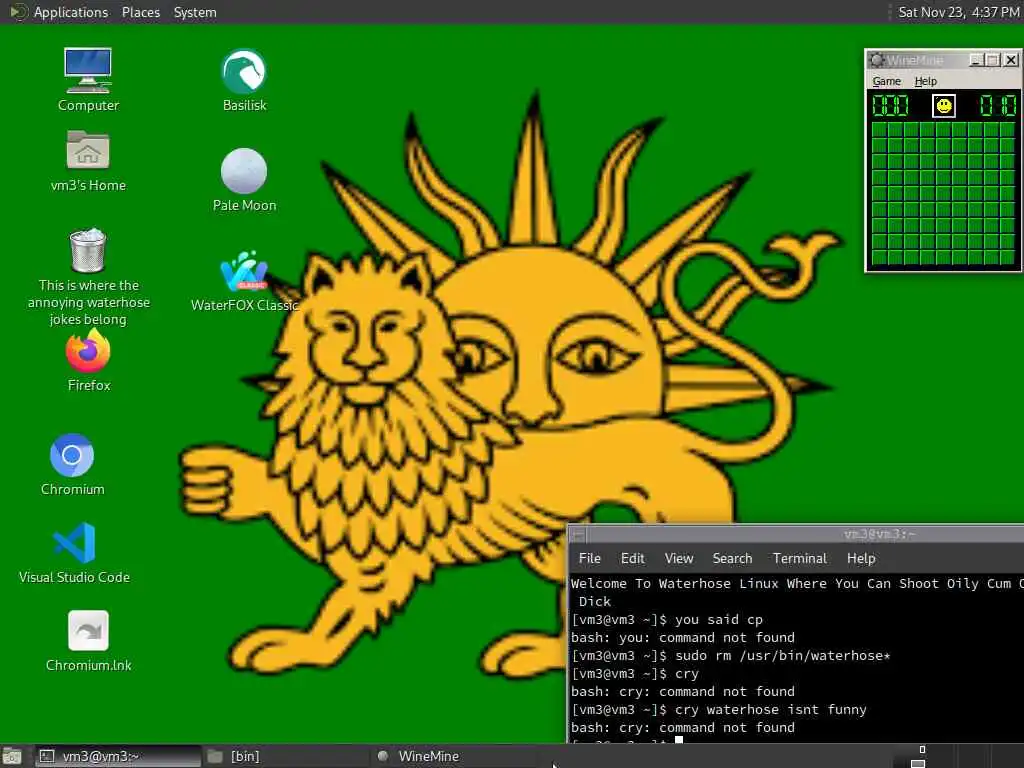Click the 'sudo rm /usr/bin/waterhose*' terminal line
Image resolution: width=1024 pixels, height=768 pixels.
point(730,656)
